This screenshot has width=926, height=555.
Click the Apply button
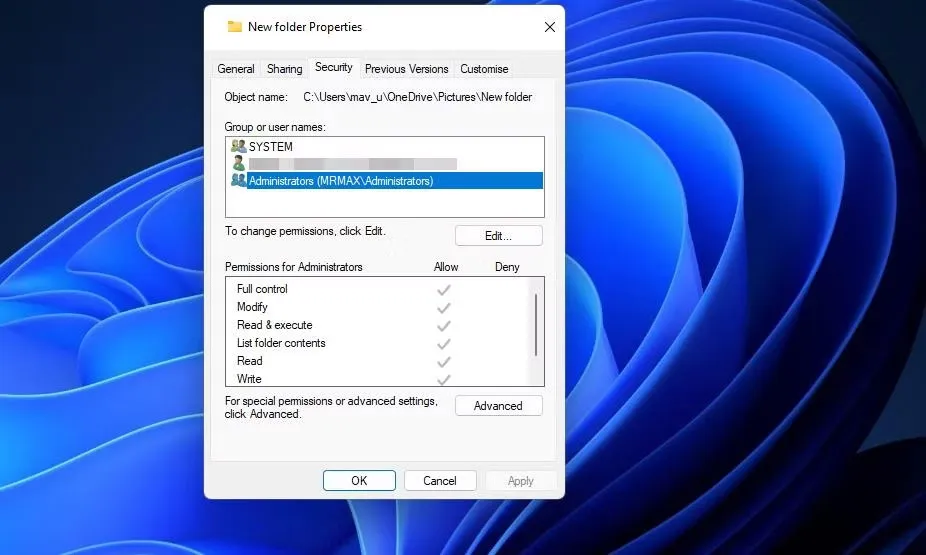520,481
